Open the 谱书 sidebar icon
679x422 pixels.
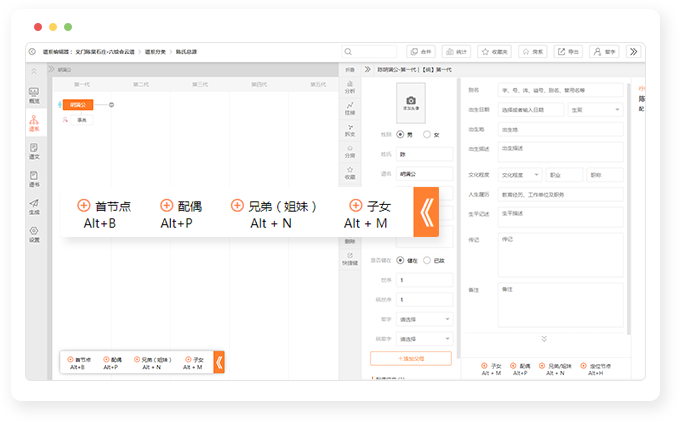point(35,179)
